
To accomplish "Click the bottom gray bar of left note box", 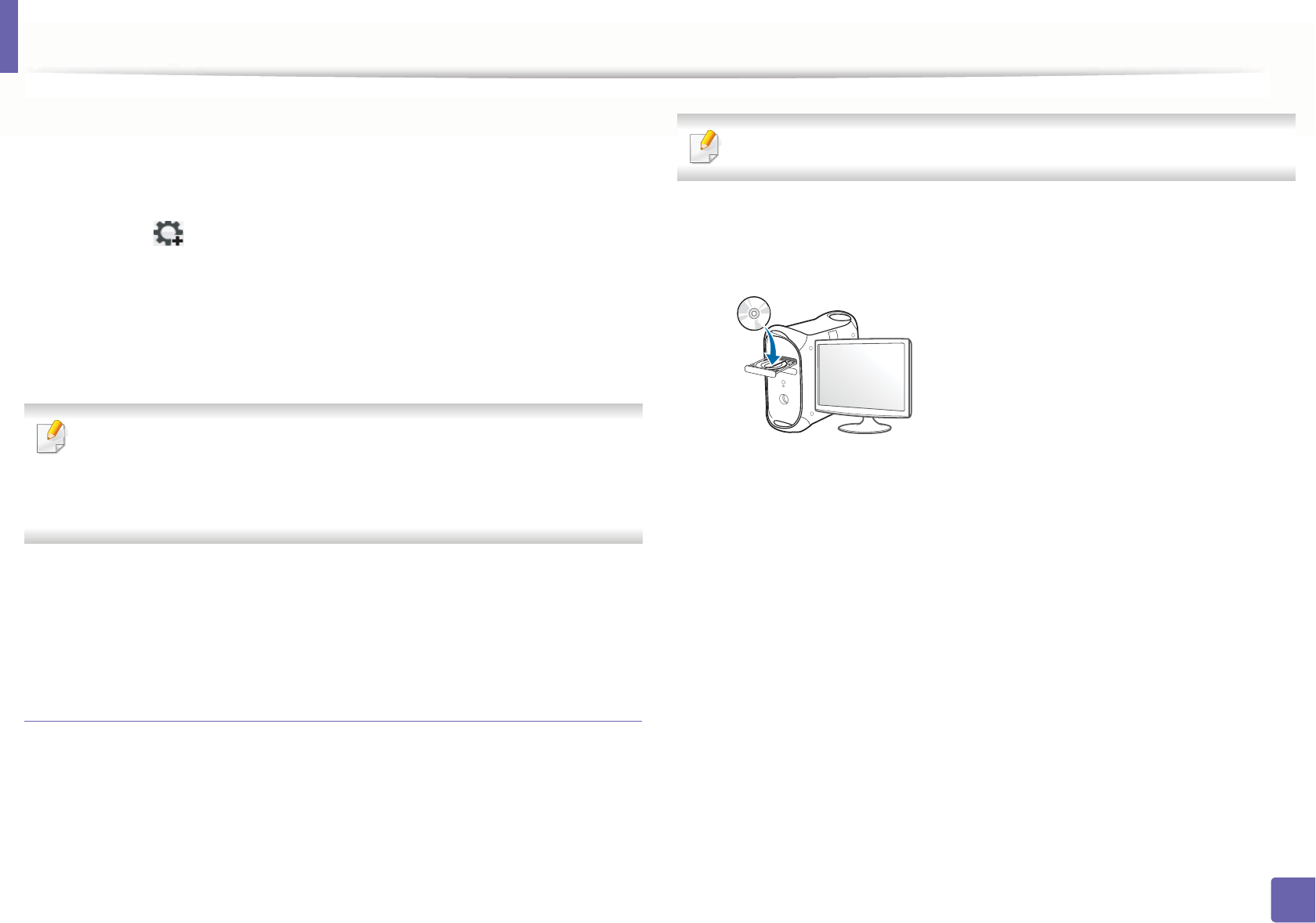I will click(x=333, y=537).
